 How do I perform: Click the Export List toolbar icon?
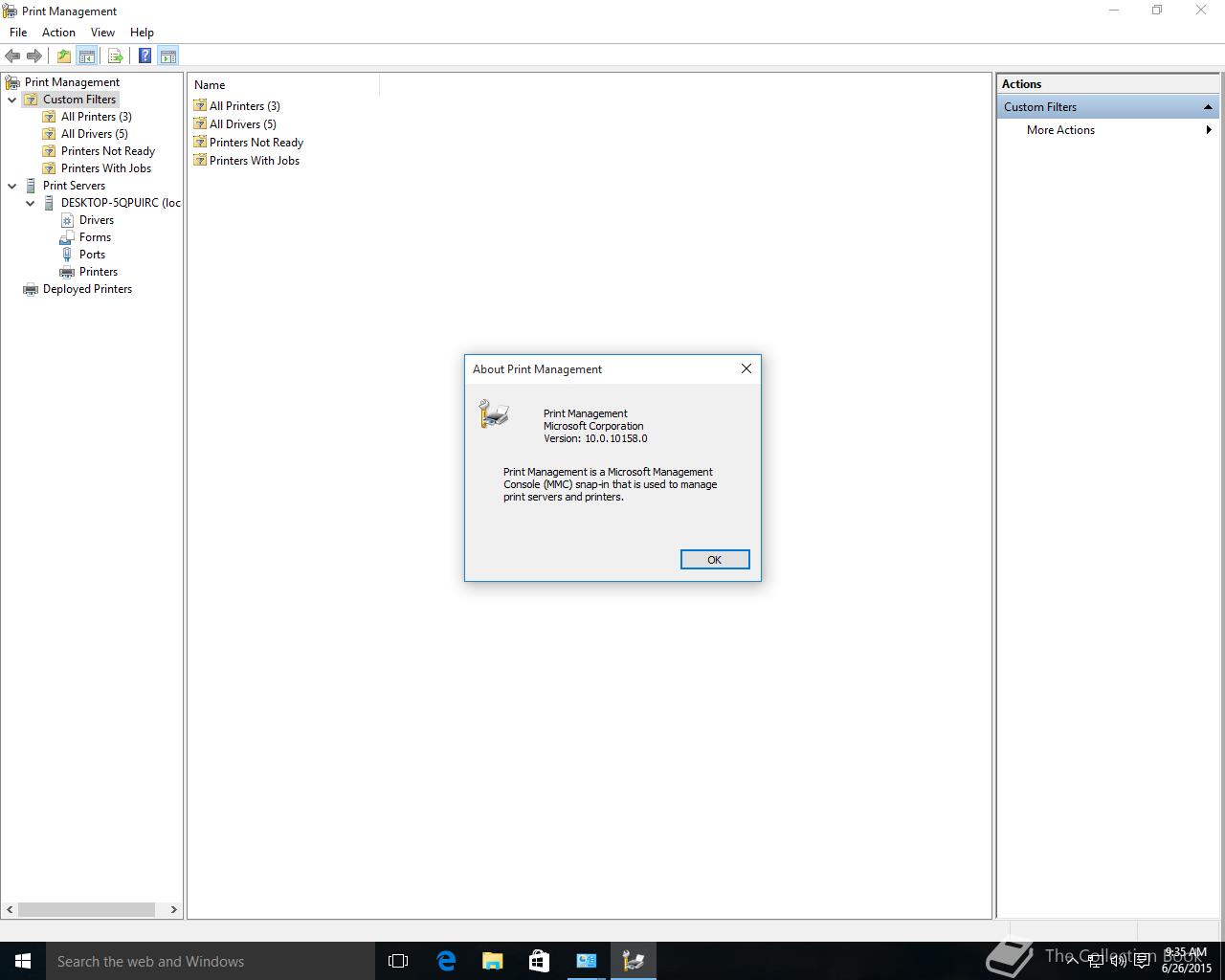click(115, 56)
